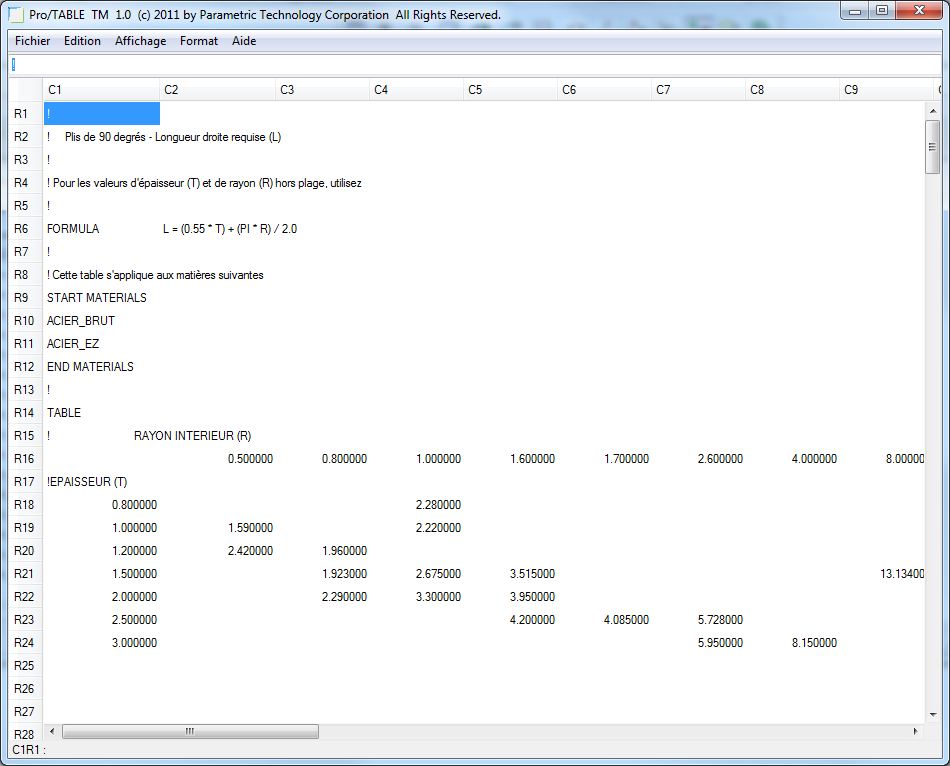Click the horizontal scrollbar thumb
Image resolution: width=950 pixels, height=766 pixels.
[190, 731]
